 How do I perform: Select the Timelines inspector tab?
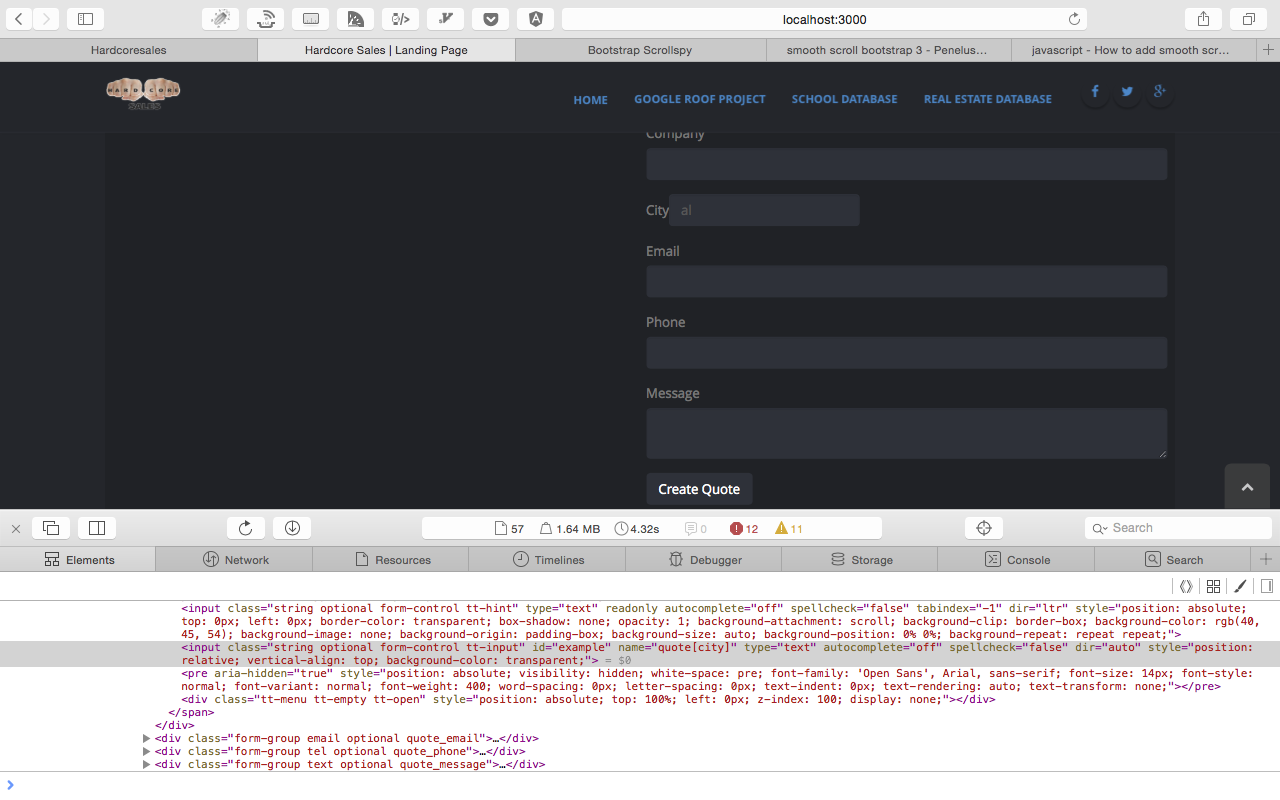click(x=548, y=560)
